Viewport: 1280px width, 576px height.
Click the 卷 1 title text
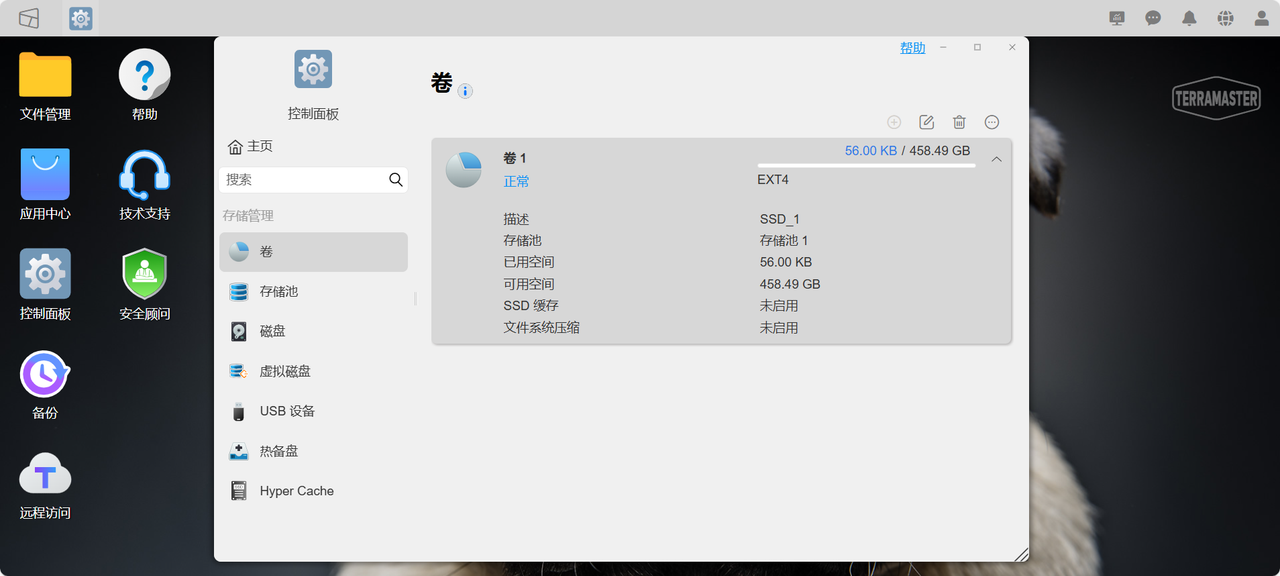point(515,158)
